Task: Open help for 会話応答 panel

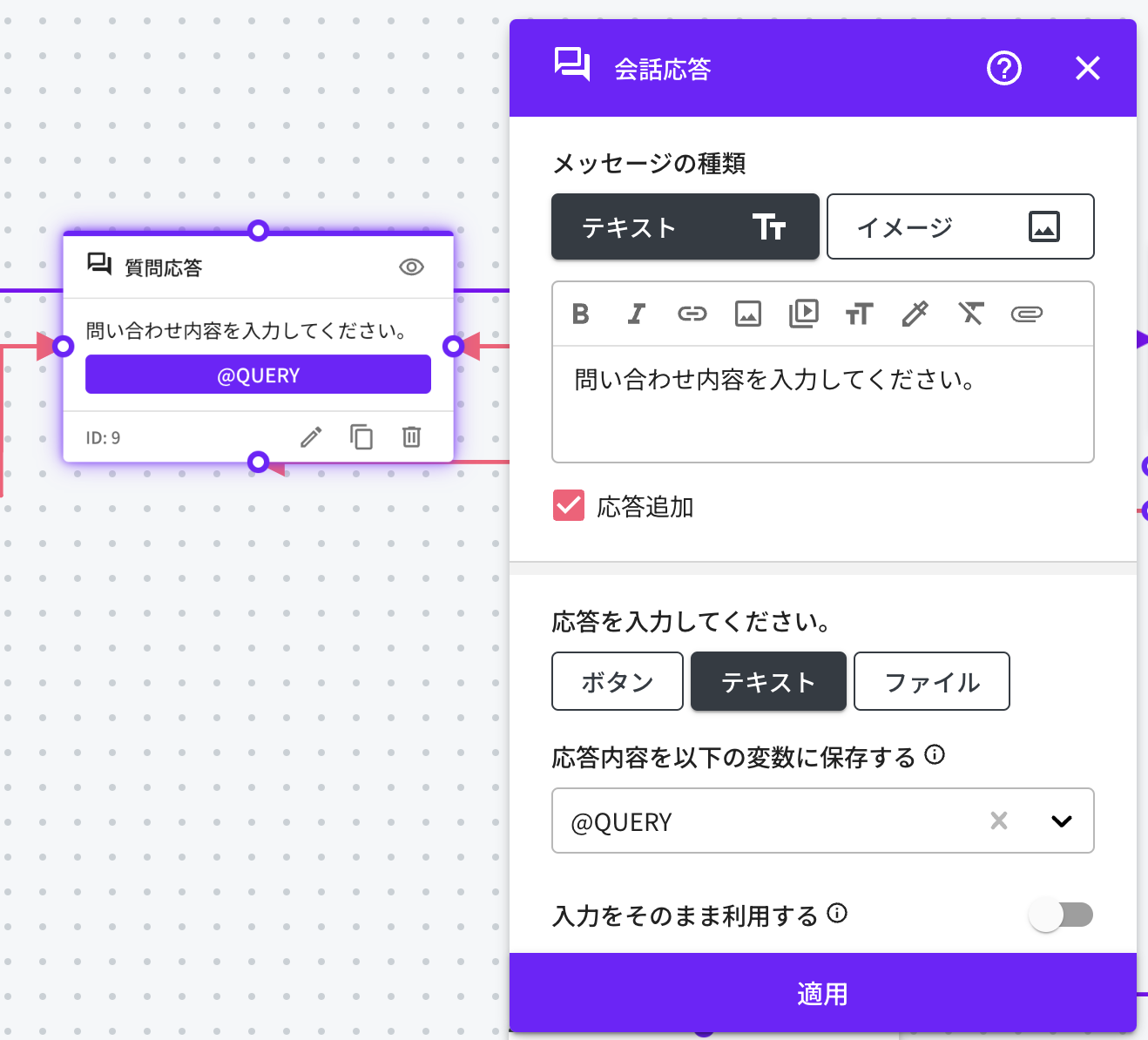Action: coord(1003,68)
